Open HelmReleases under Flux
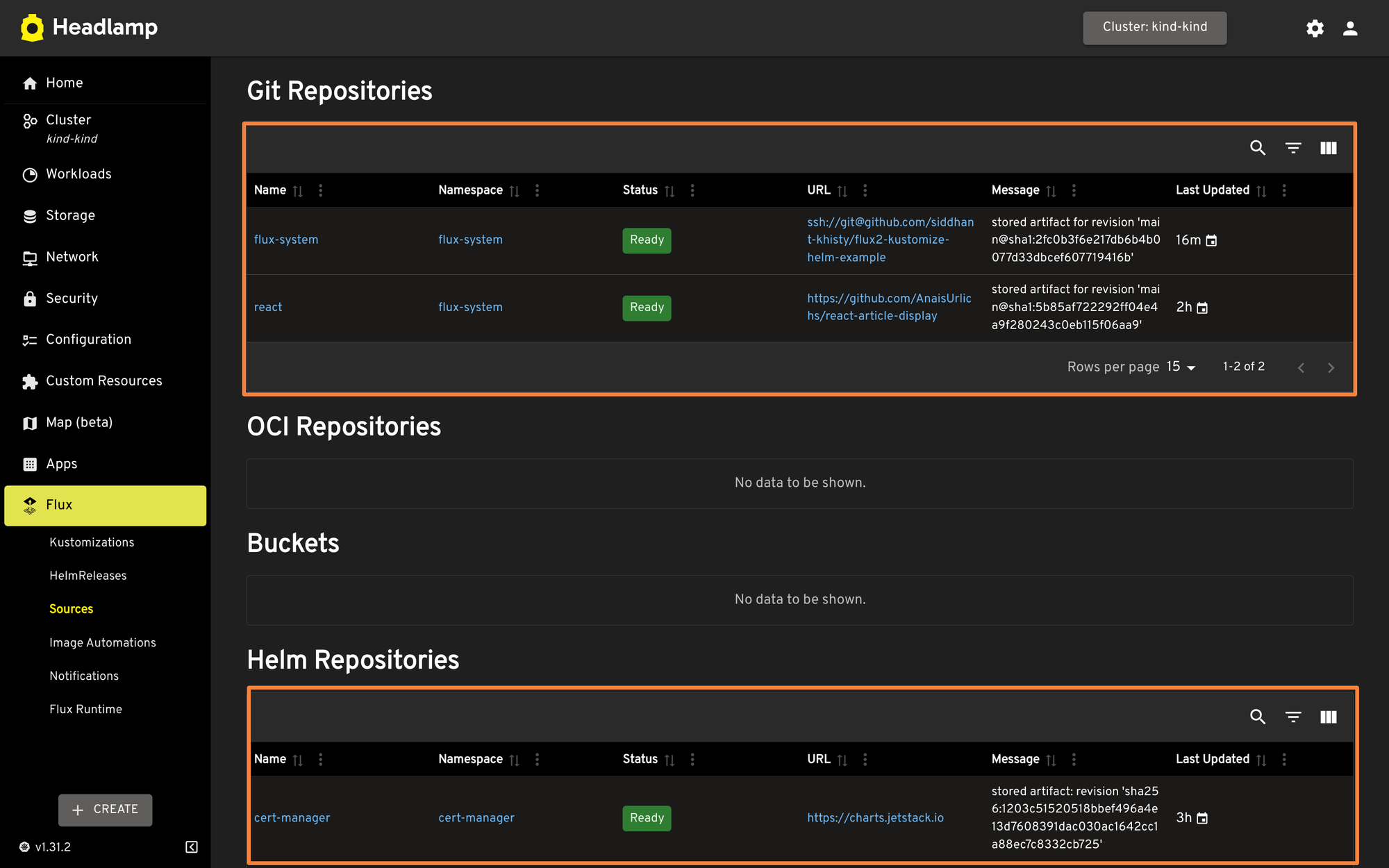Screen dimensions: 1389x868 pos(88,576)
